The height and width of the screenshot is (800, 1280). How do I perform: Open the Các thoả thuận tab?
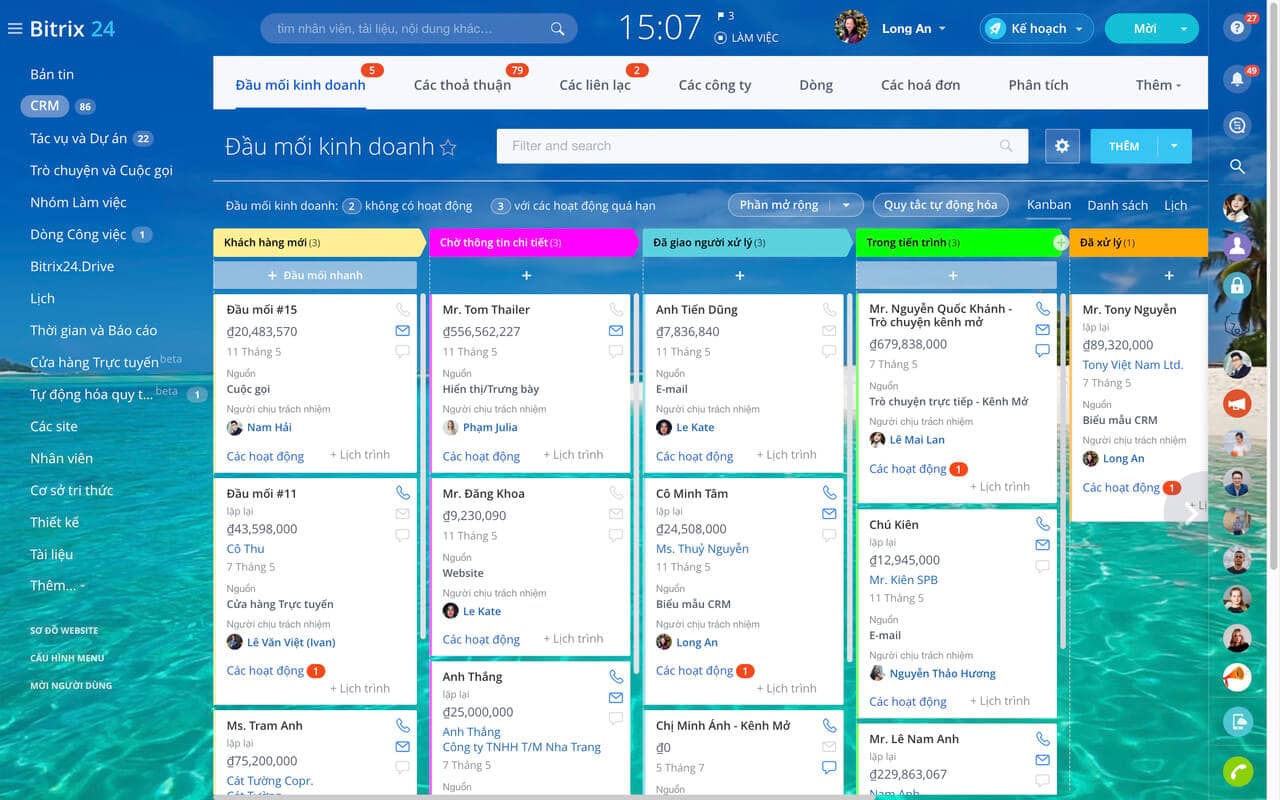[x=462, y=85]
